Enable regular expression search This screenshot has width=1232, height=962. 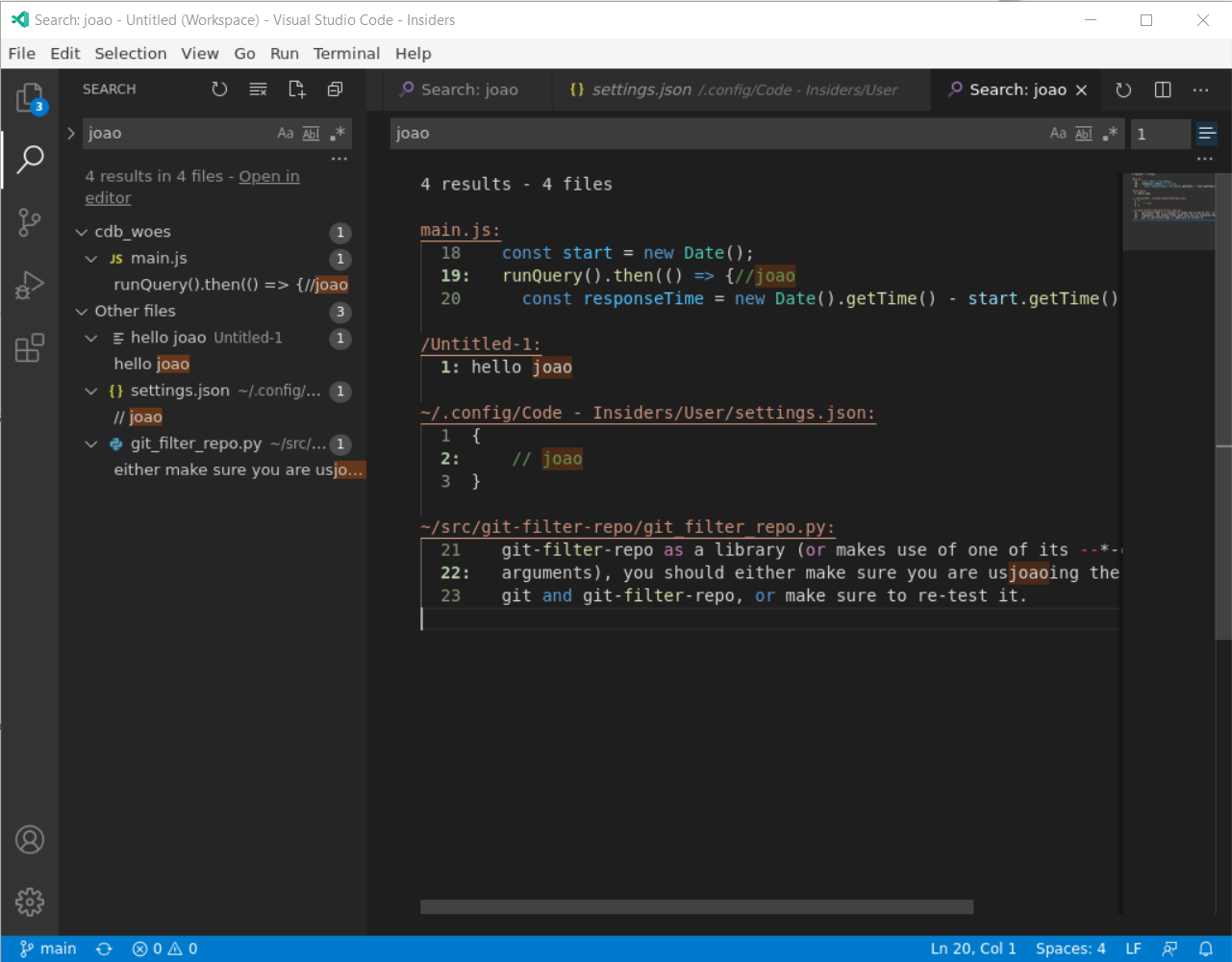336,133
